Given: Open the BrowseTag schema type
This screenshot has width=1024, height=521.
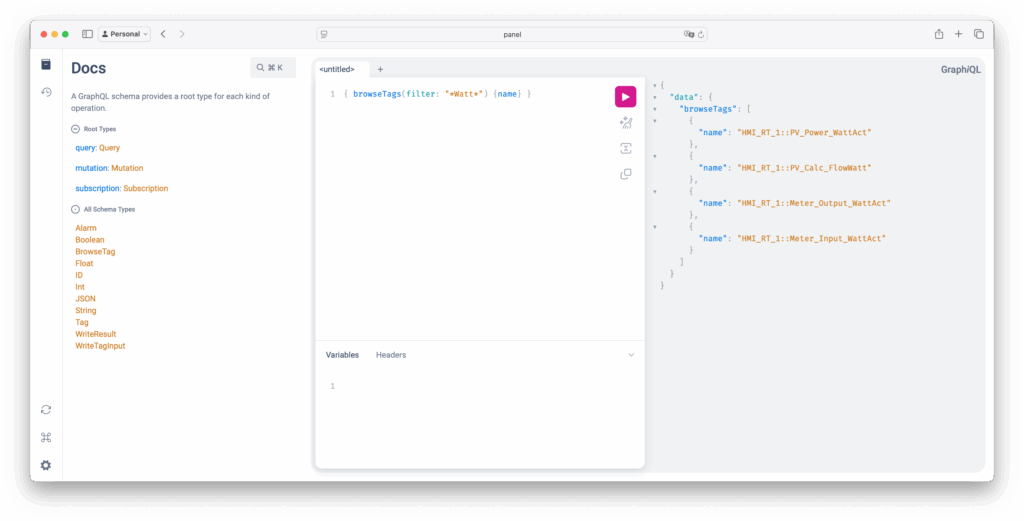Looking at the screenshot, I should tap(95, 251).
